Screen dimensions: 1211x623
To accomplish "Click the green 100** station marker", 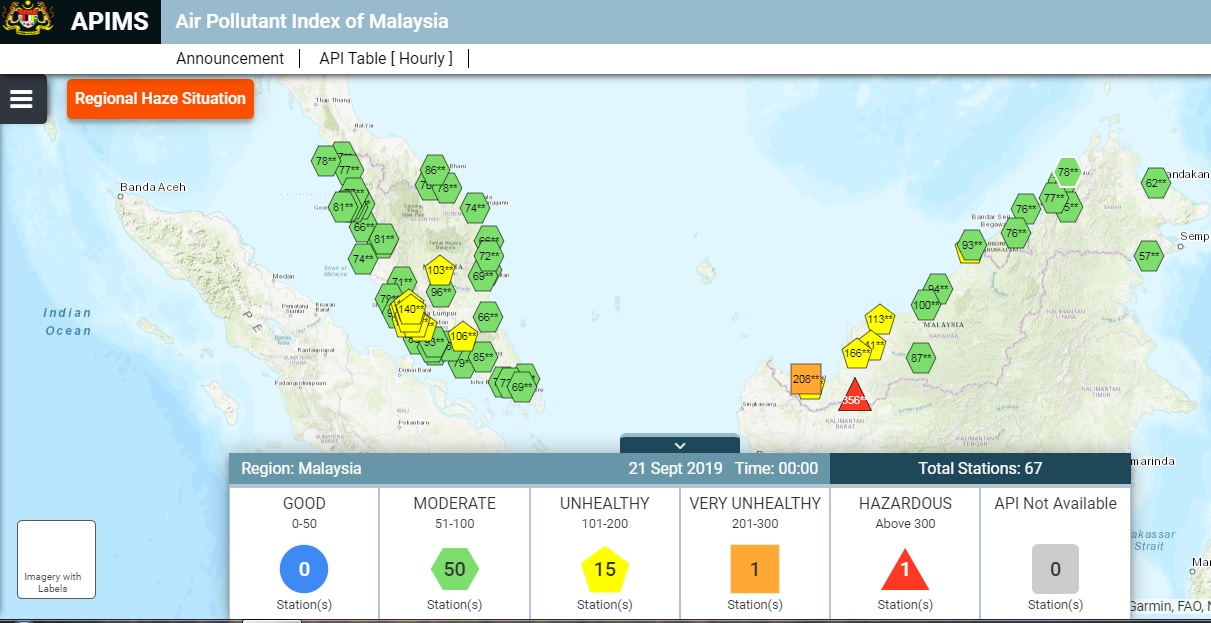I will point(925,304).
